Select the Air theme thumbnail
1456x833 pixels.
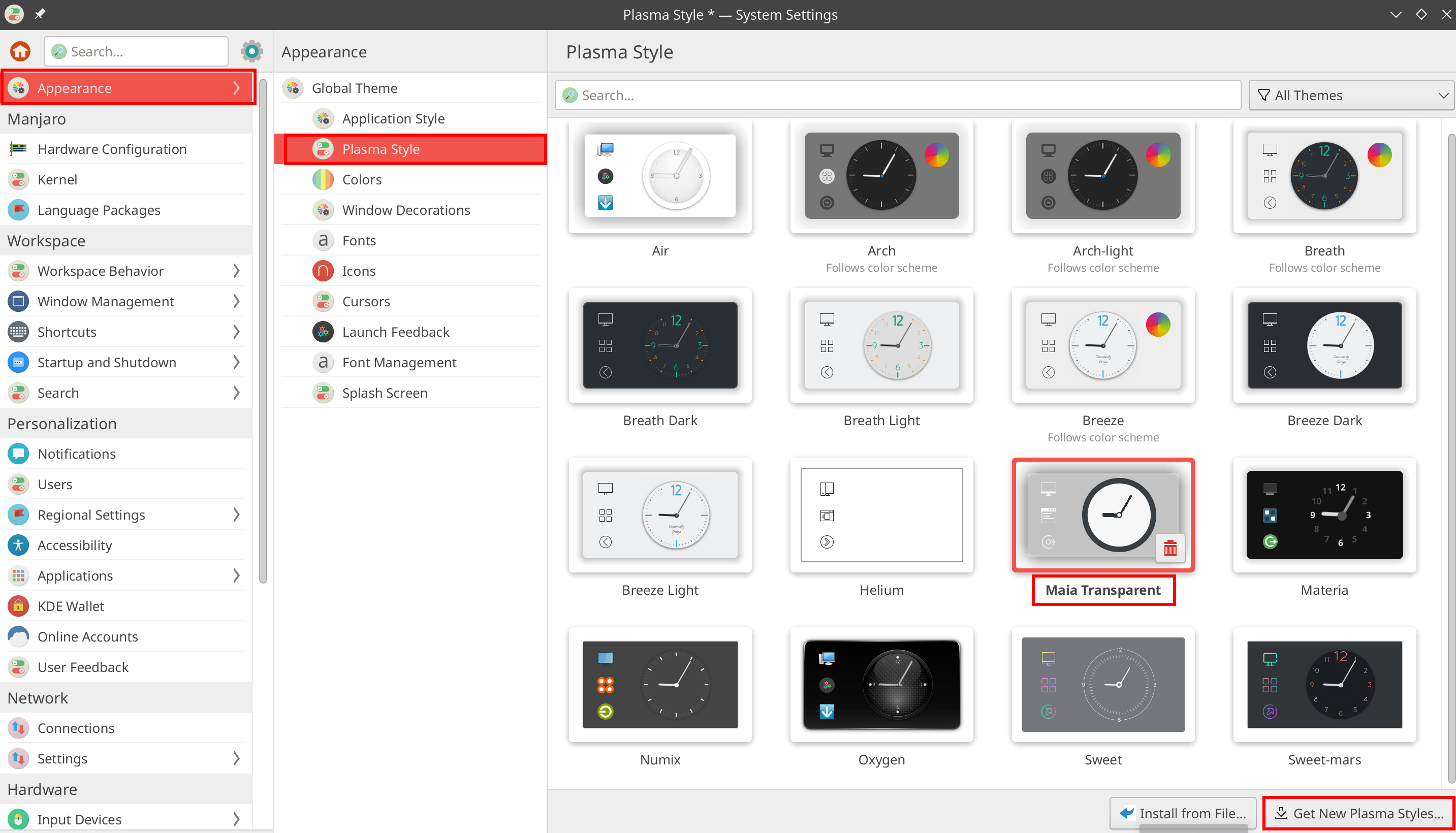click(x=660, y=176)
